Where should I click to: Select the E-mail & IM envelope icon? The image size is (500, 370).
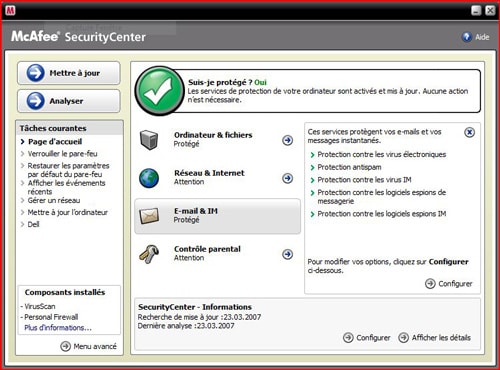pos(149,216)
